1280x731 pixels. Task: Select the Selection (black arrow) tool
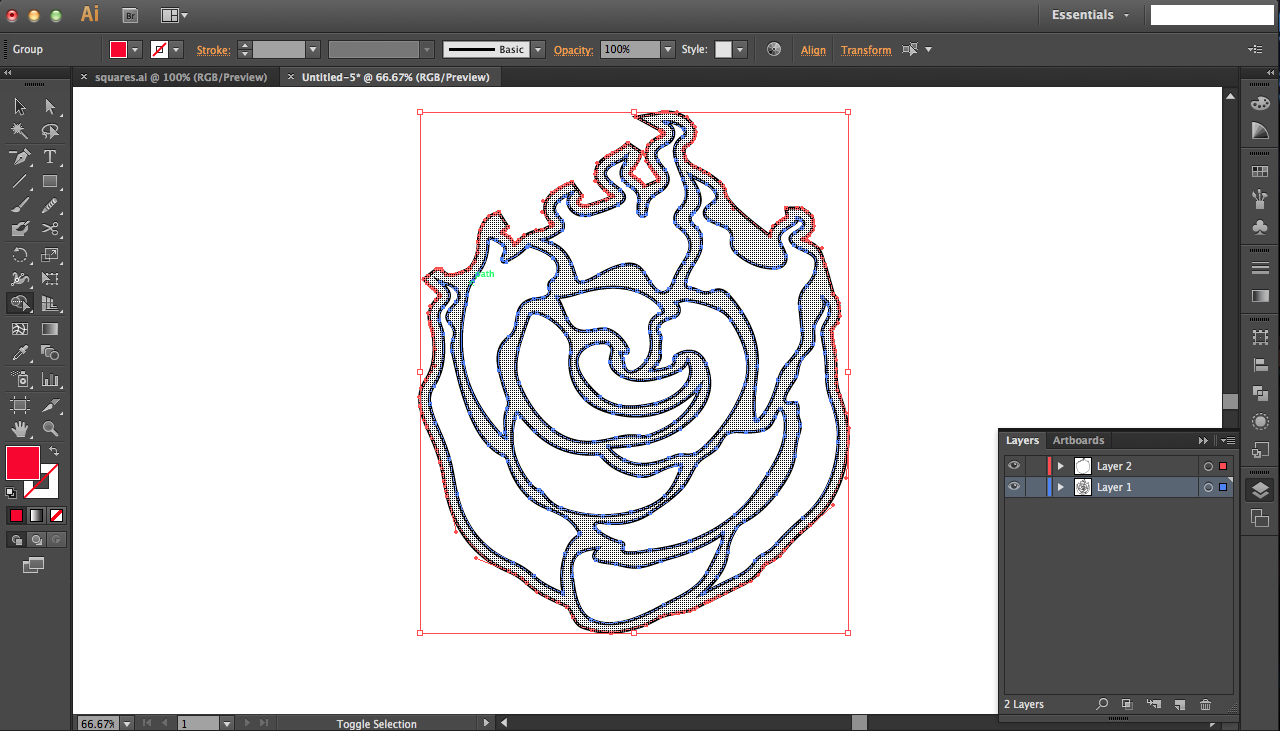pyautogui.click(x=20, y=107)
